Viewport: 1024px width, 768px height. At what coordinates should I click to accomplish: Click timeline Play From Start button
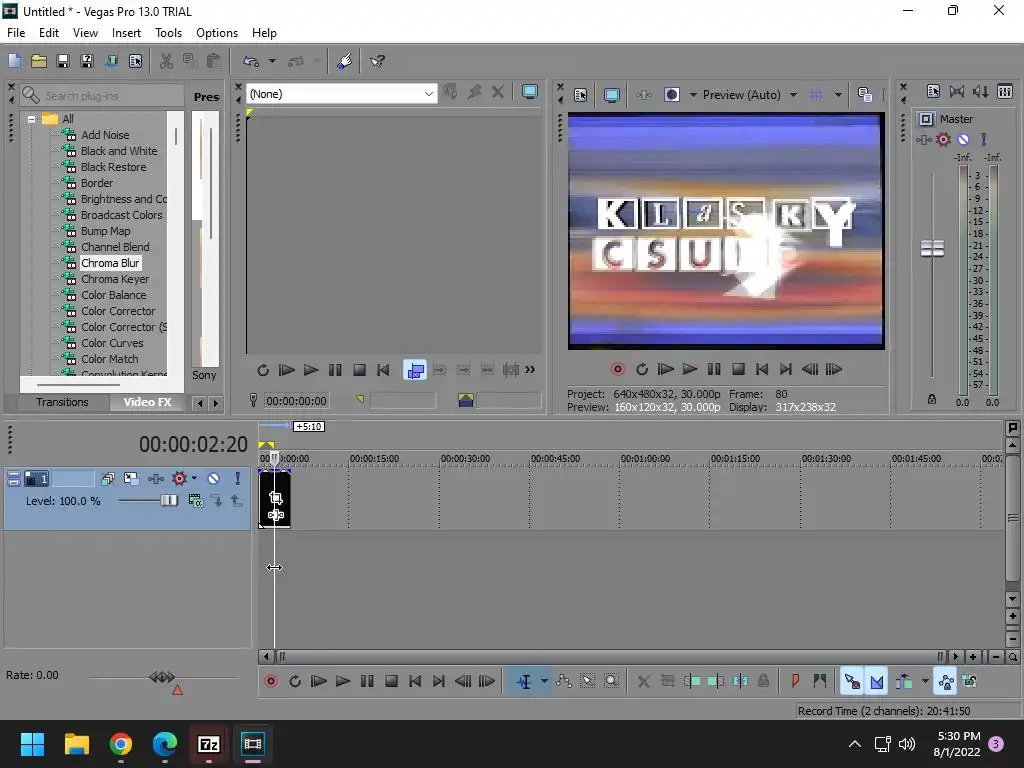point(319,682)
